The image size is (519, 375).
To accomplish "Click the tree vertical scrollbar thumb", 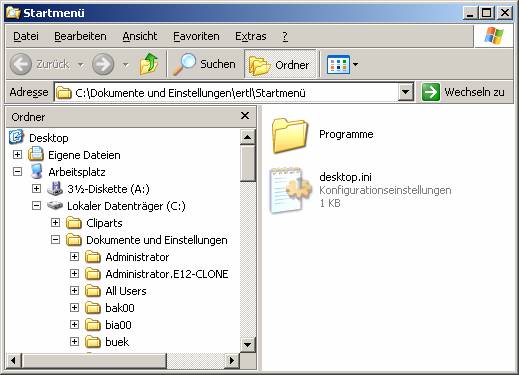I will tap(248, 163).
